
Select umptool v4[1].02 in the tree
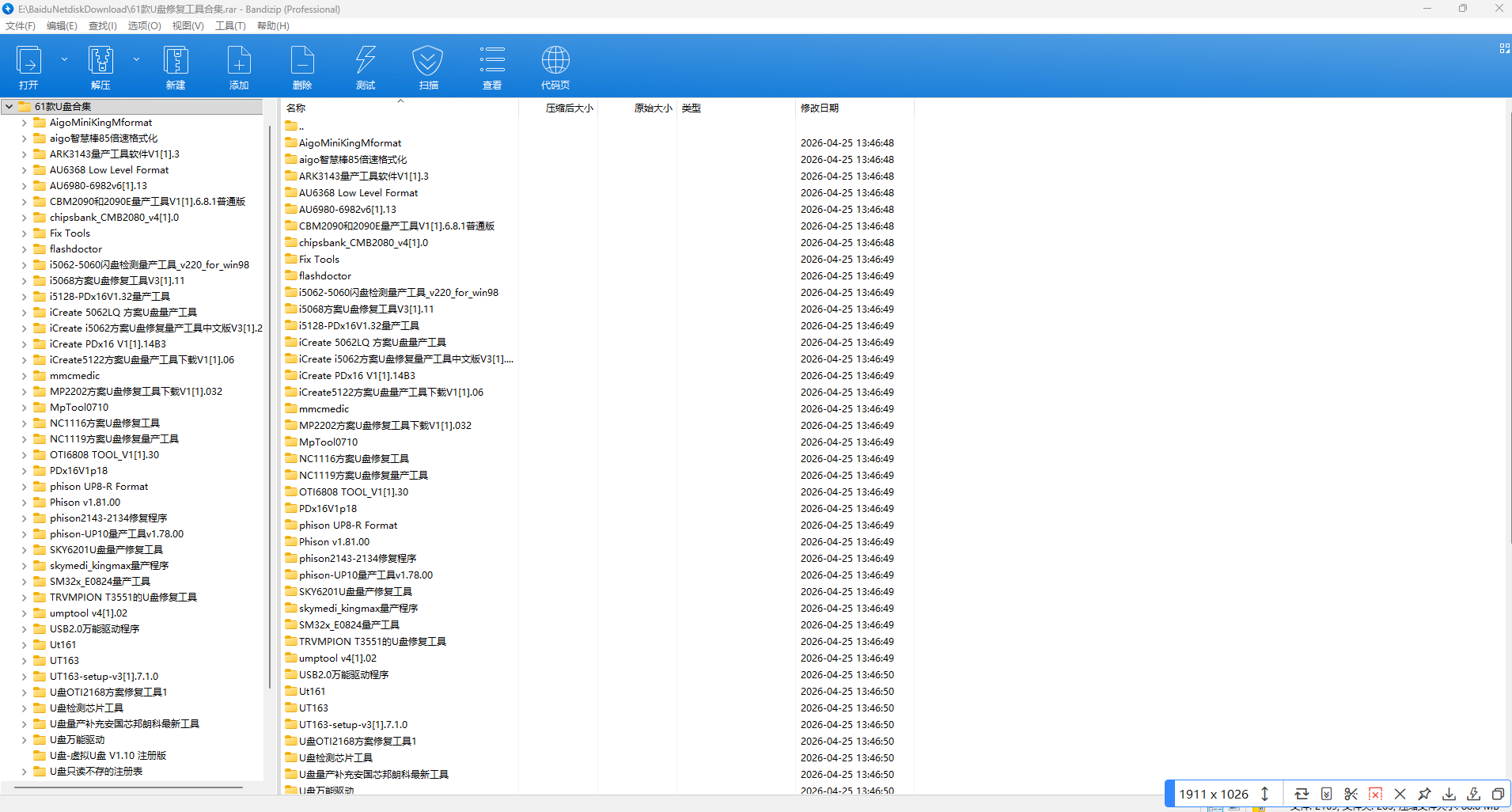coord(88,613)
